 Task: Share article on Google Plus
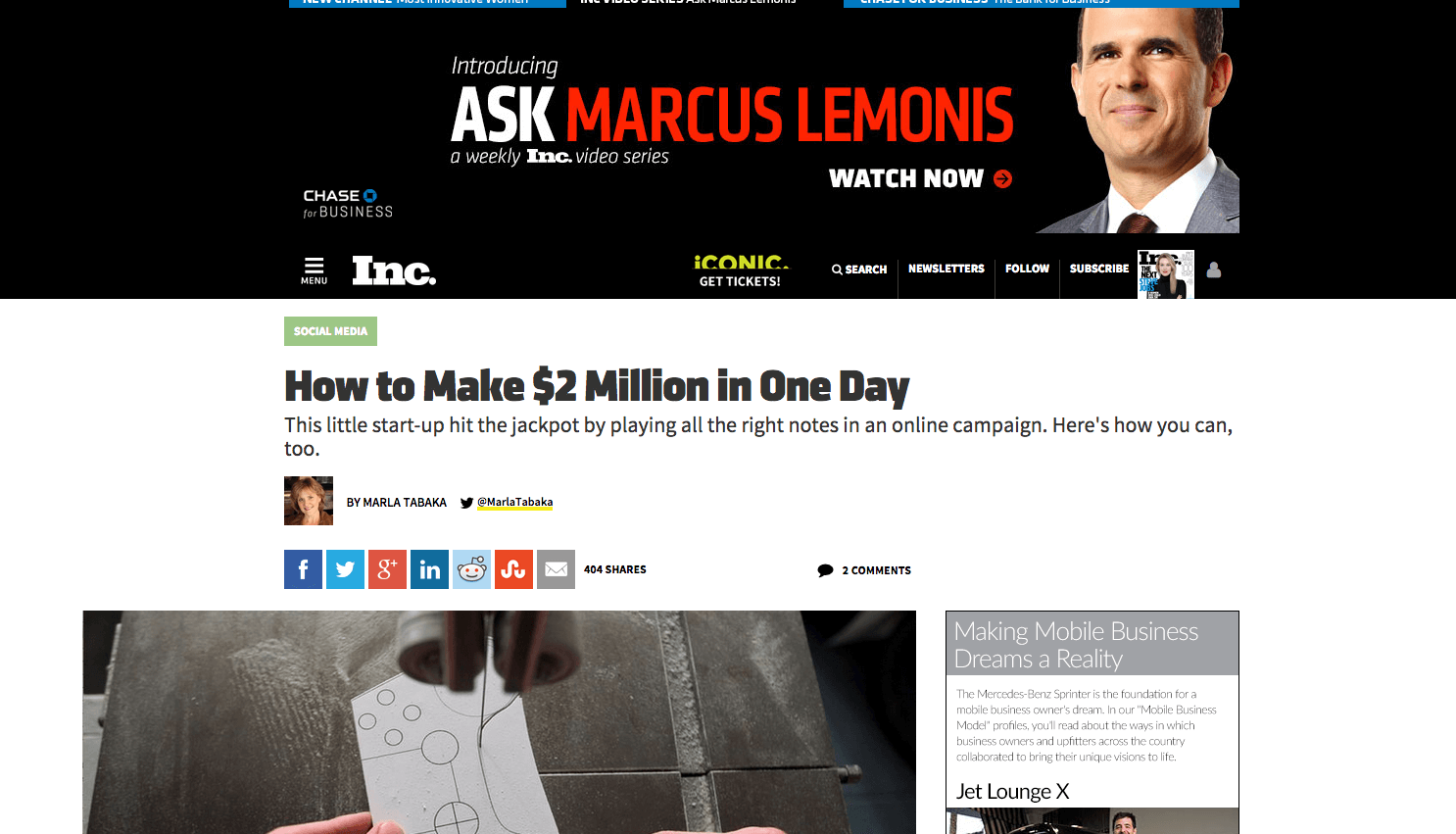point(387,569)
